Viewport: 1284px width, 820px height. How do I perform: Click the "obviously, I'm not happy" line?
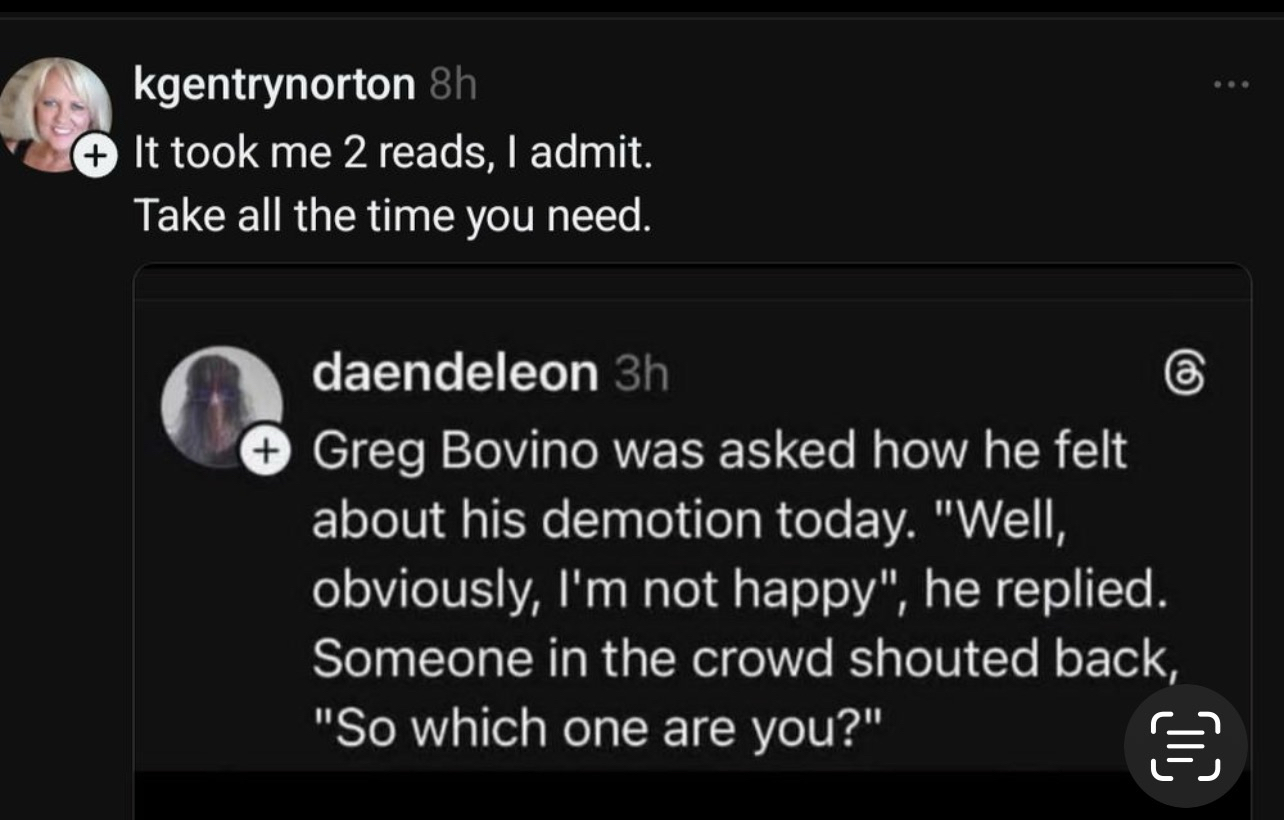[738, 590]
